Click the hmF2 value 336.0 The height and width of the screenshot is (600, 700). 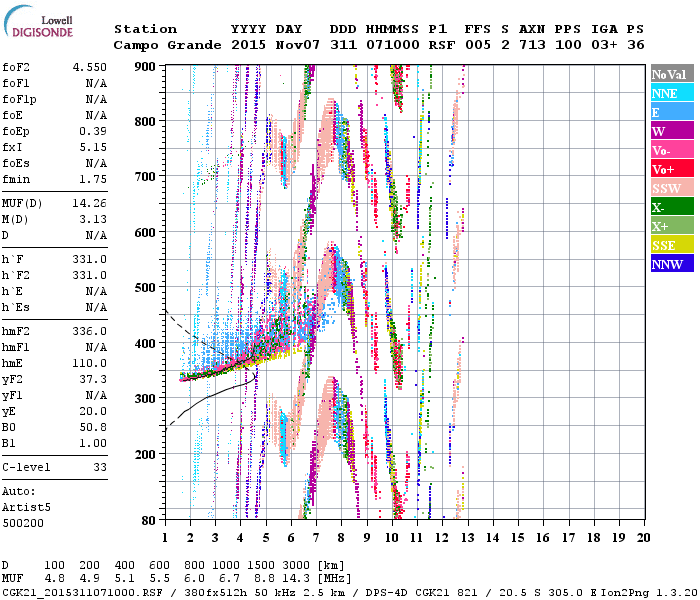coord(90,331)
